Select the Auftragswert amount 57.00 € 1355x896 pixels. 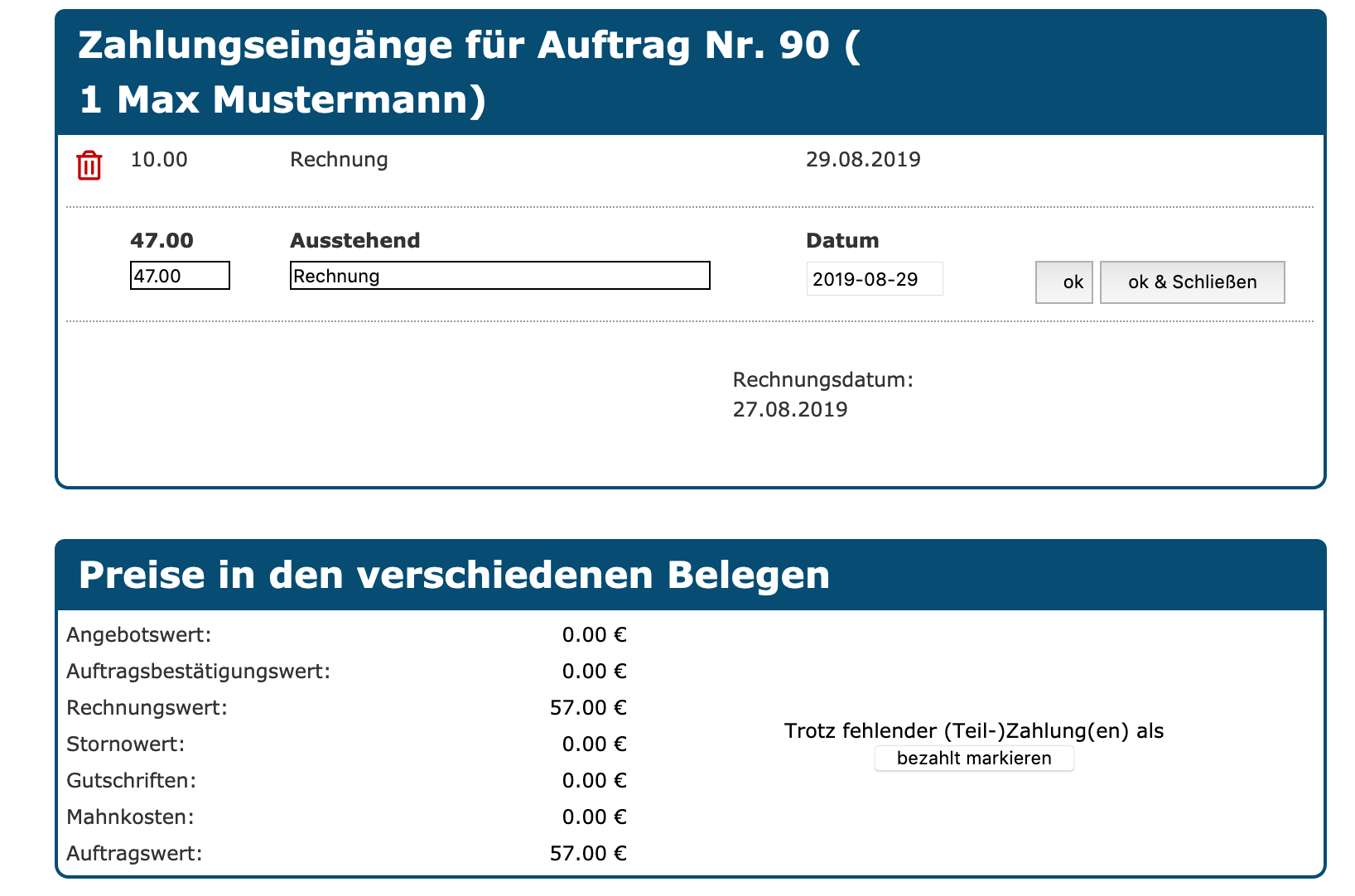tap(588, 854)
